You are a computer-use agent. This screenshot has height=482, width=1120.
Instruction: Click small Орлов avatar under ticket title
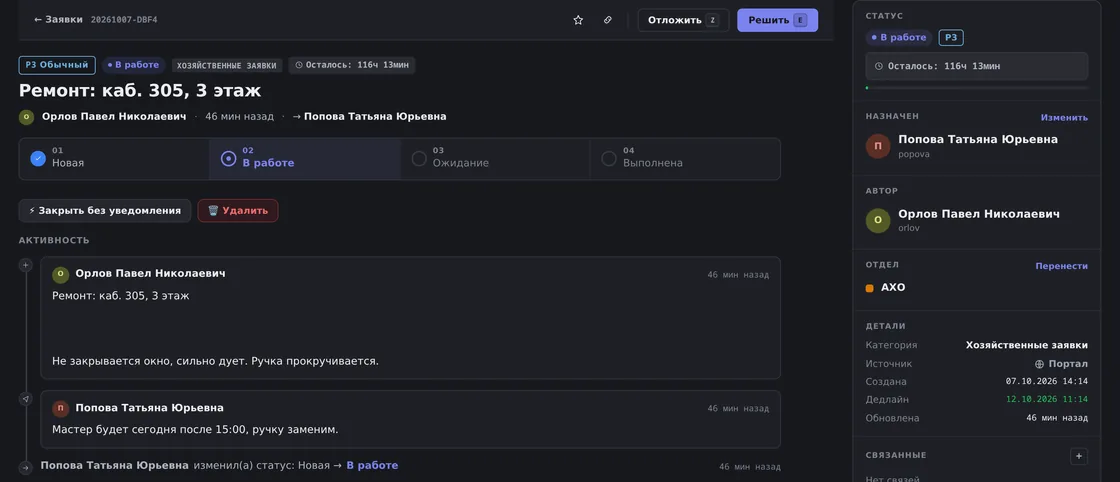[x=26, y=117]
